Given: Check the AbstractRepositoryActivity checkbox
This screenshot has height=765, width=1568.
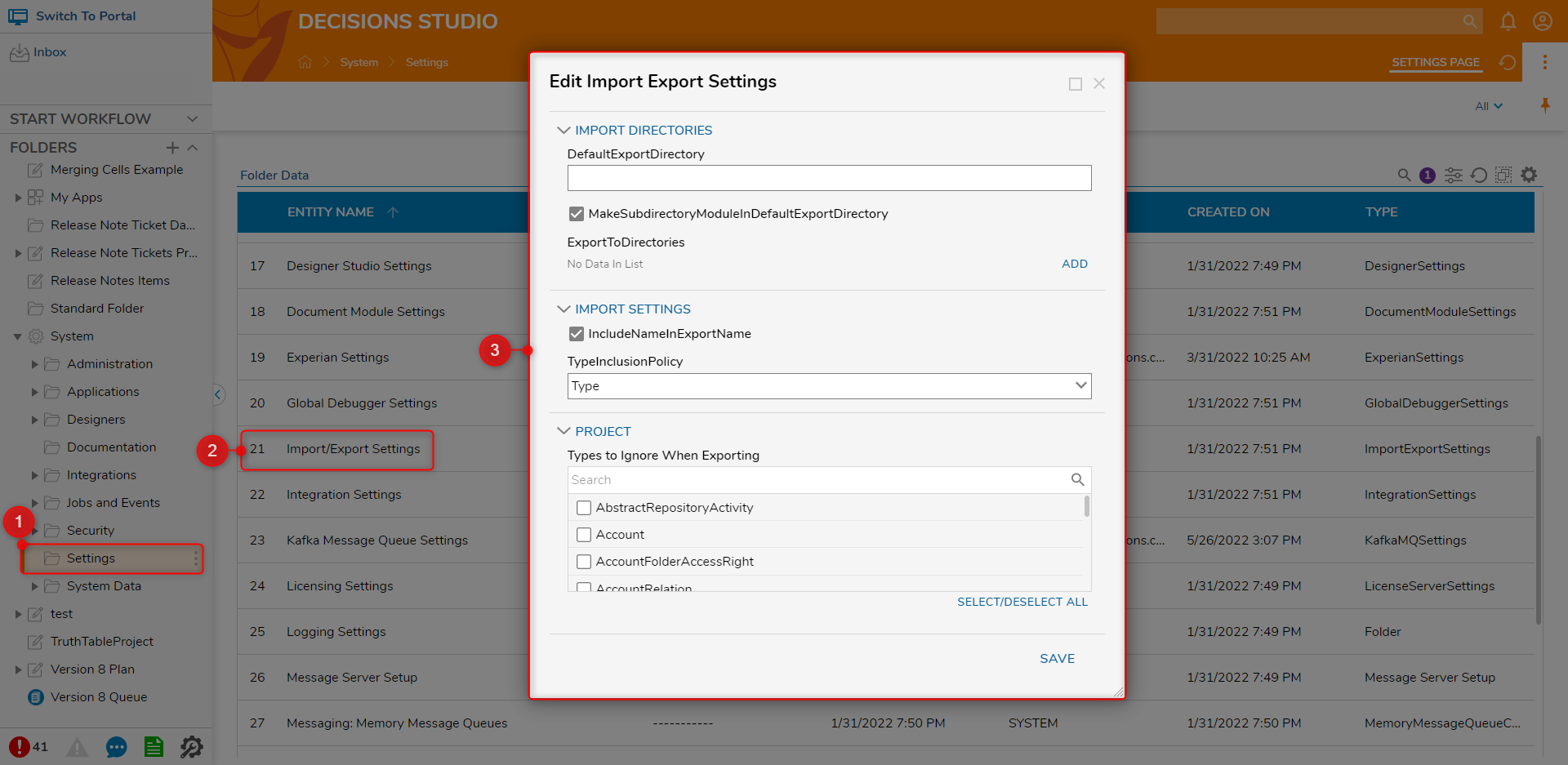Looking at the screenshot, I should 584,508.
